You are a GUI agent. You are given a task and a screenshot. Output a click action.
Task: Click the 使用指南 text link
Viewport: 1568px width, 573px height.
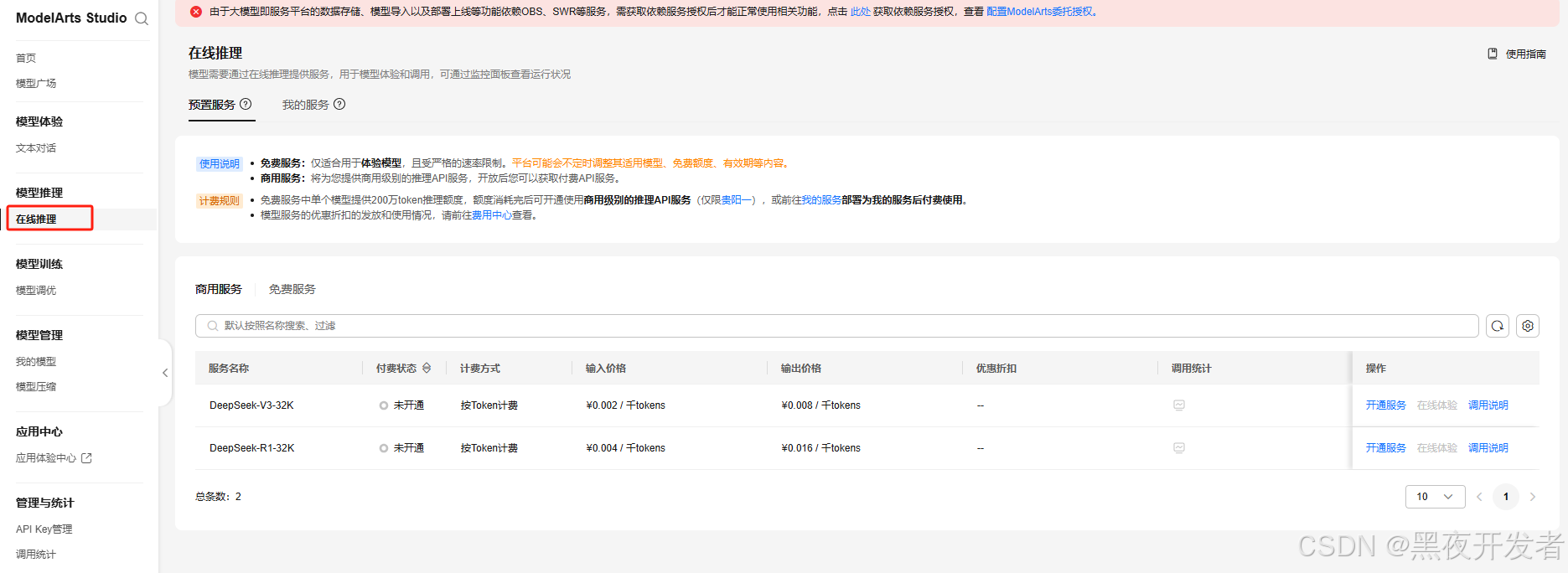1526,54
